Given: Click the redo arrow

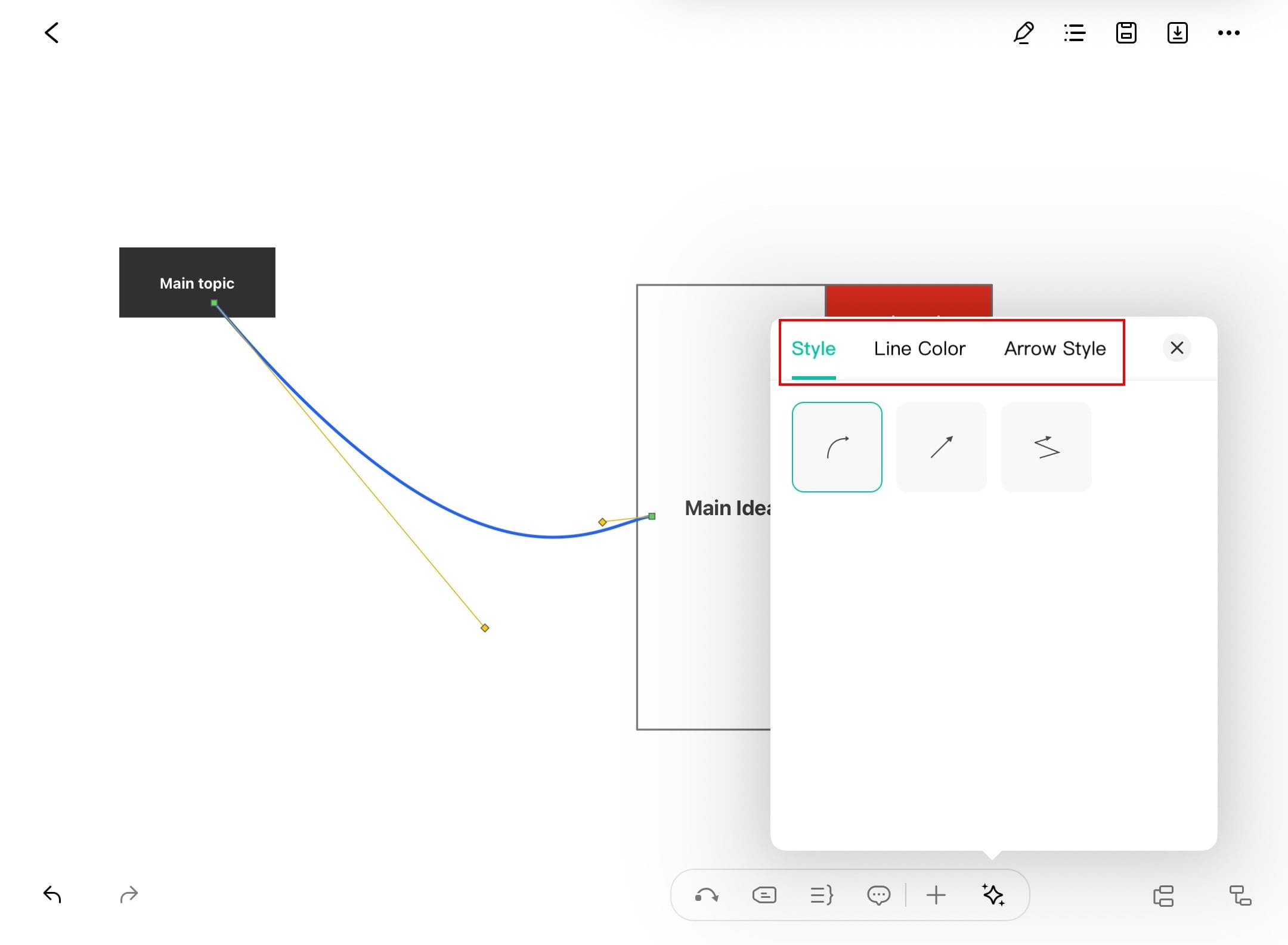Looking at the screenshot, I should (129, 894).
